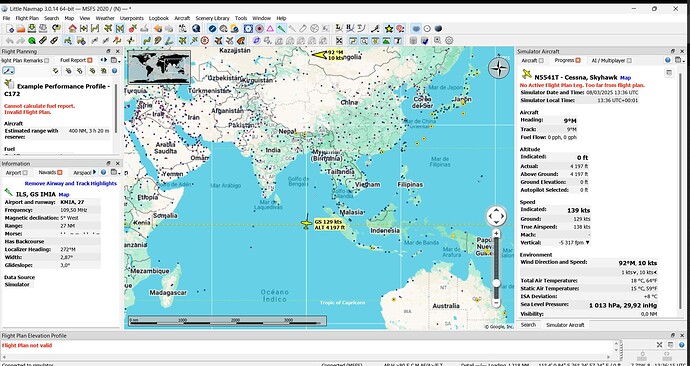Click the New Flight Plan toolbar icon

pos(10,29)
